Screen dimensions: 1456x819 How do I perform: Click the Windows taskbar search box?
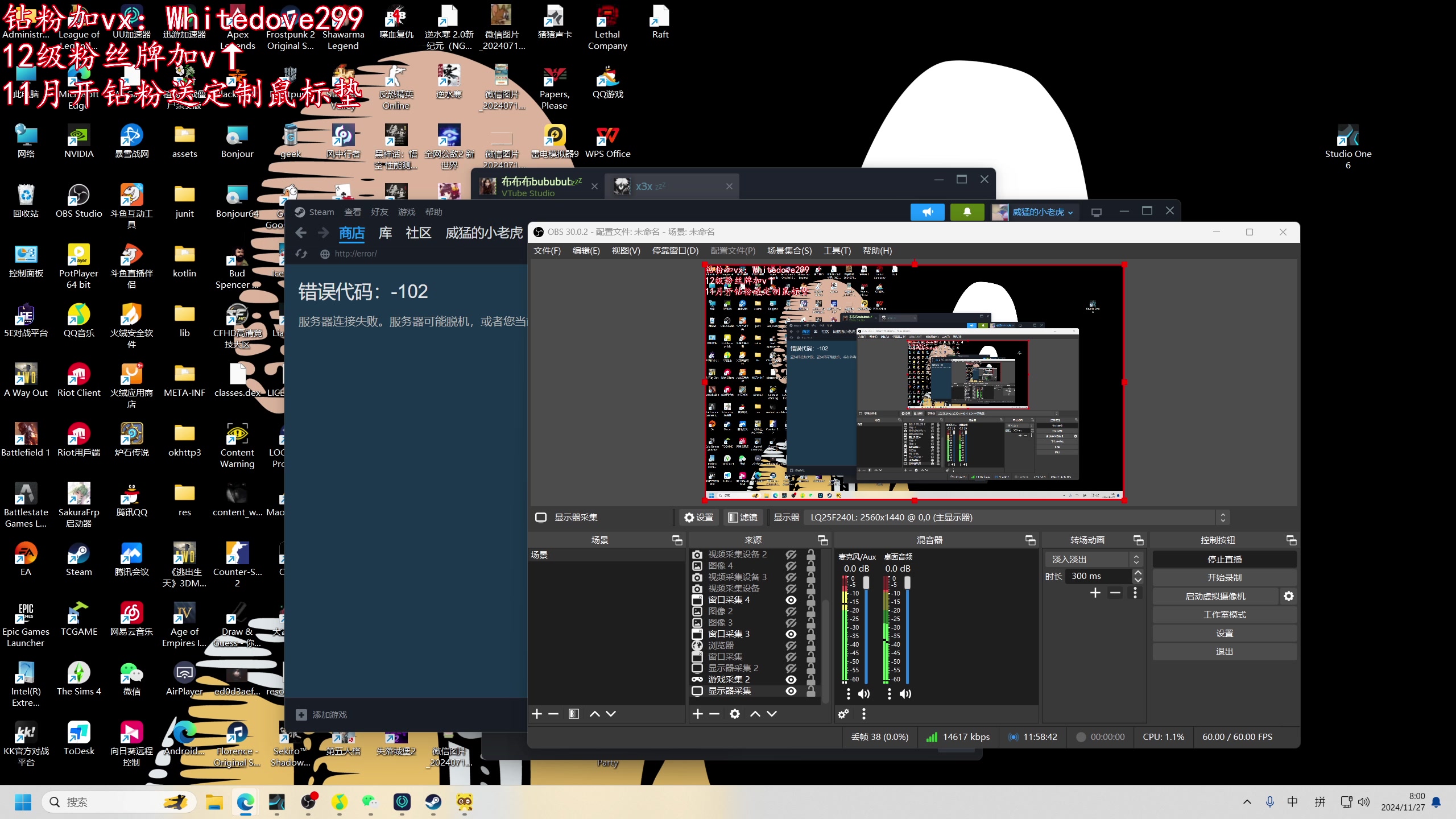(119, 802)
